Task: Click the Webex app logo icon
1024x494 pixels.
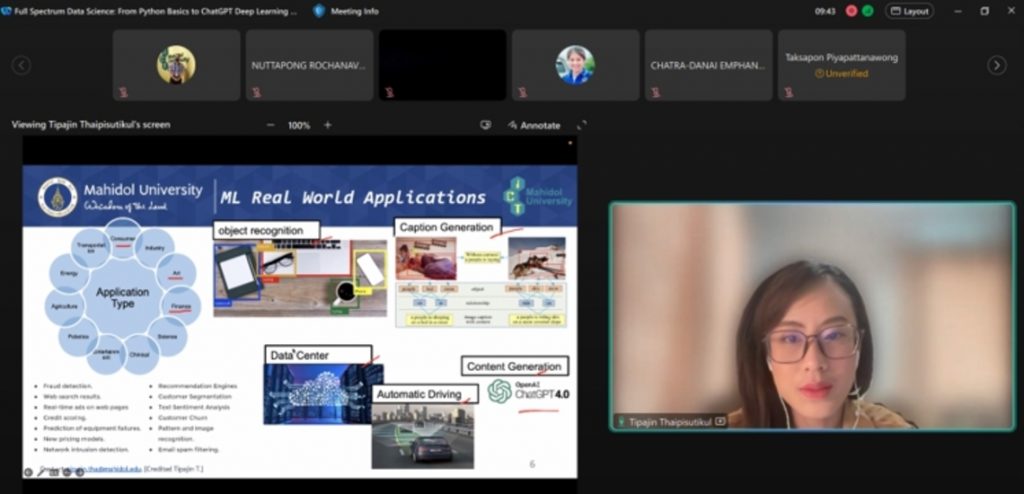Action: [7, 11]
